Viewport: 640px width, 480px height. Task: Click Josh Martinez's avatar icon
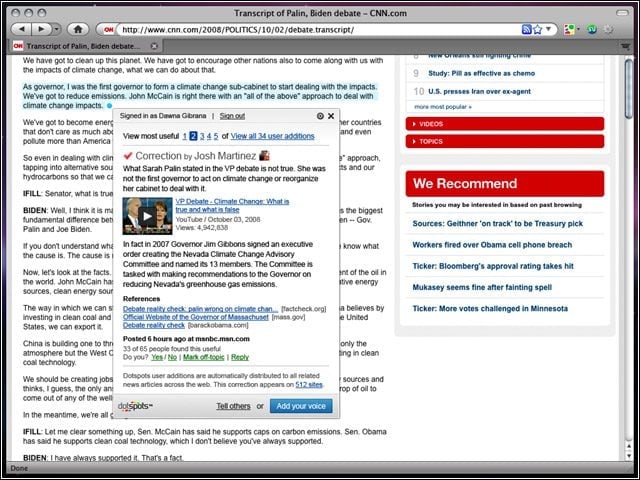pos(264,156)
